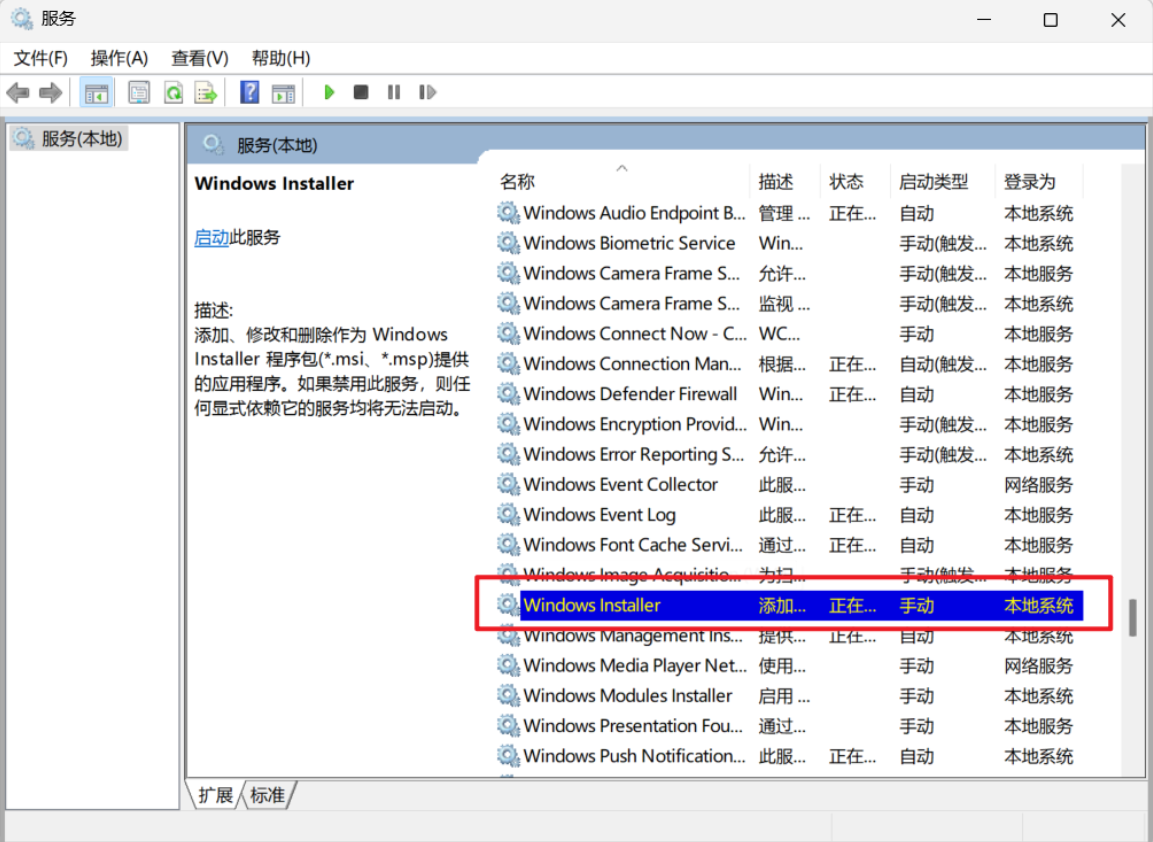Viewport: 1153px width, 842px height.
Task: Click the Forward arrow toolbar icon
Action: pyautogui.click(x=50, y=93)
